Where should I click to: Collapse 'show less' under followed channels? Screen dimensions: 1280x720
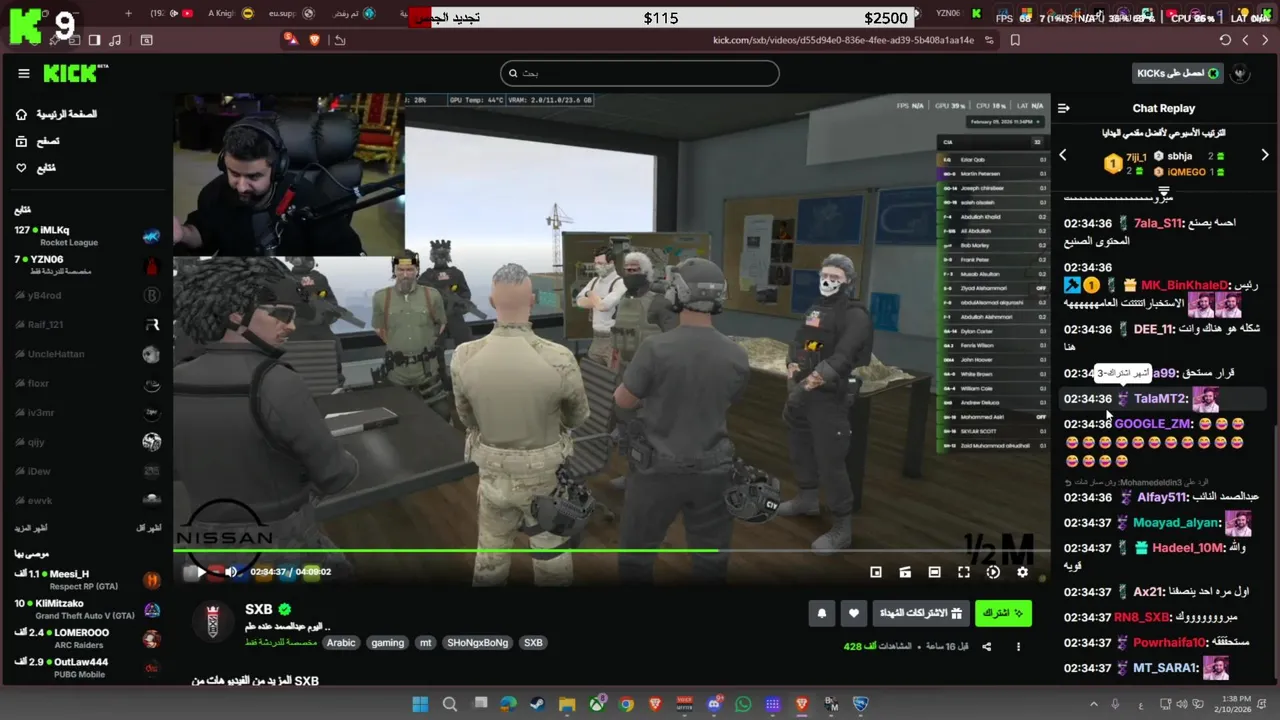pyautogui.click(x=149, y=527)
